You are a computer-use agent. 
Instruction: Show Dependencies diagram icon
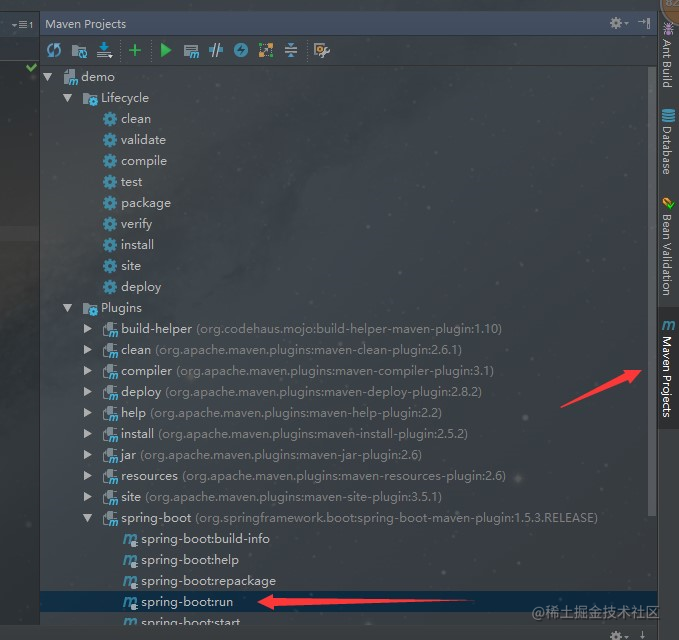click(266, 50)
